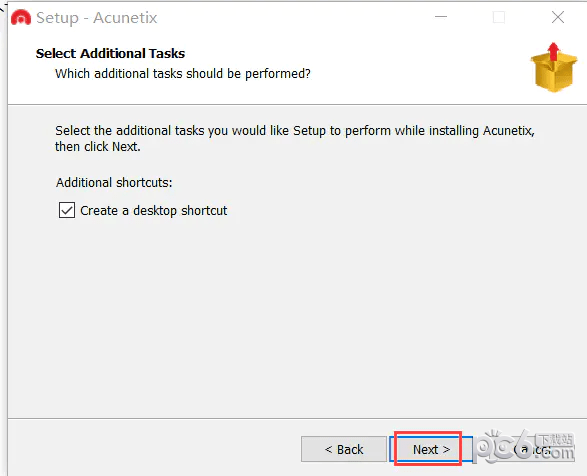This screenshot has height=476, width=587.
Task: Click the red arrow above the box
Action: [553, 51]
